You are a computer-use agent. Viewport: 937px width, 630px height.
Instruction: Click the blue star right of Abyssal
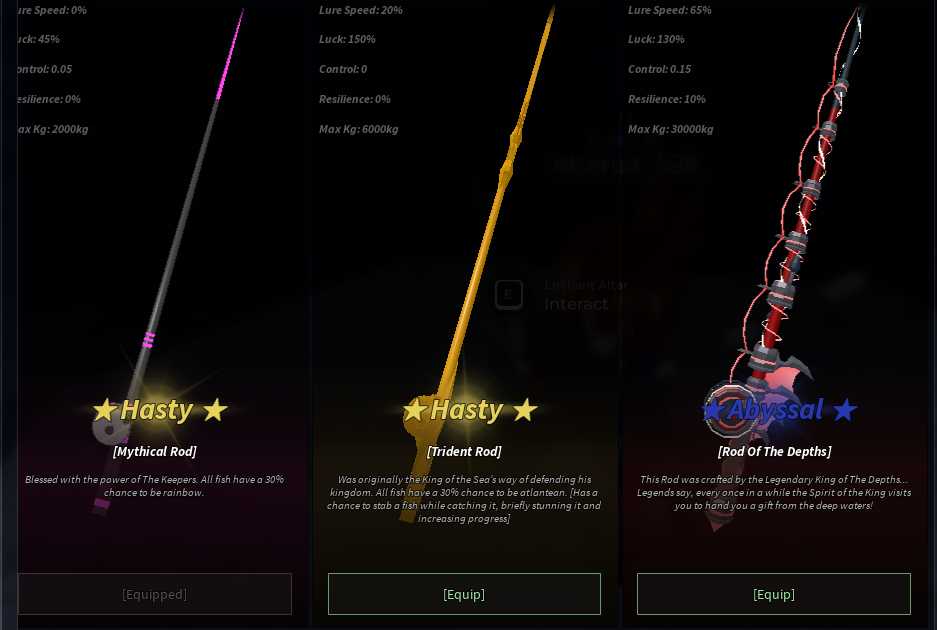click(845, 410)
